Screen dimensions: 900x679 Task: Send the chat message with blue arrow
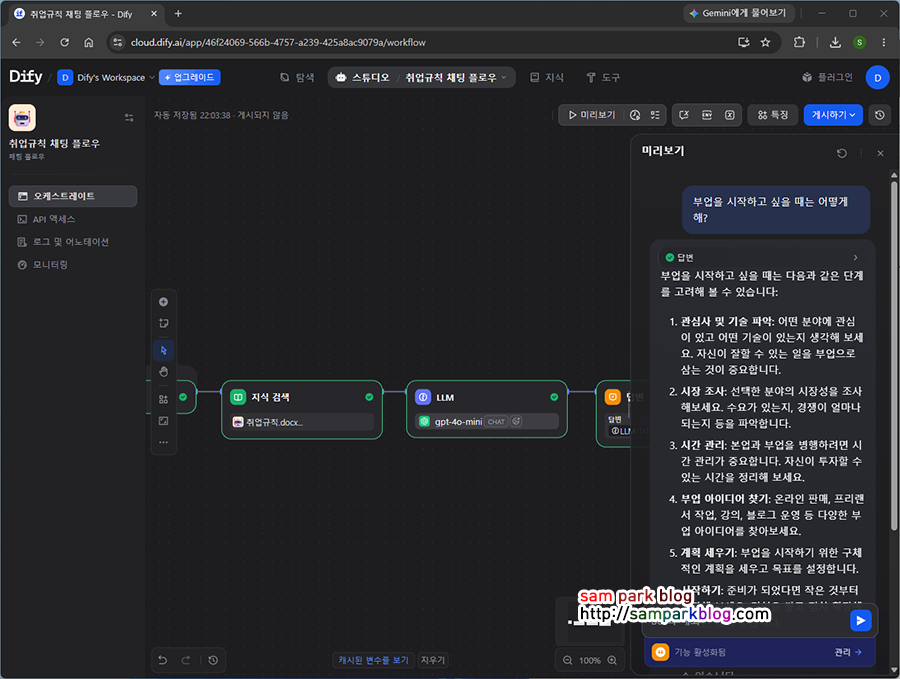click(x=860, y=620)
